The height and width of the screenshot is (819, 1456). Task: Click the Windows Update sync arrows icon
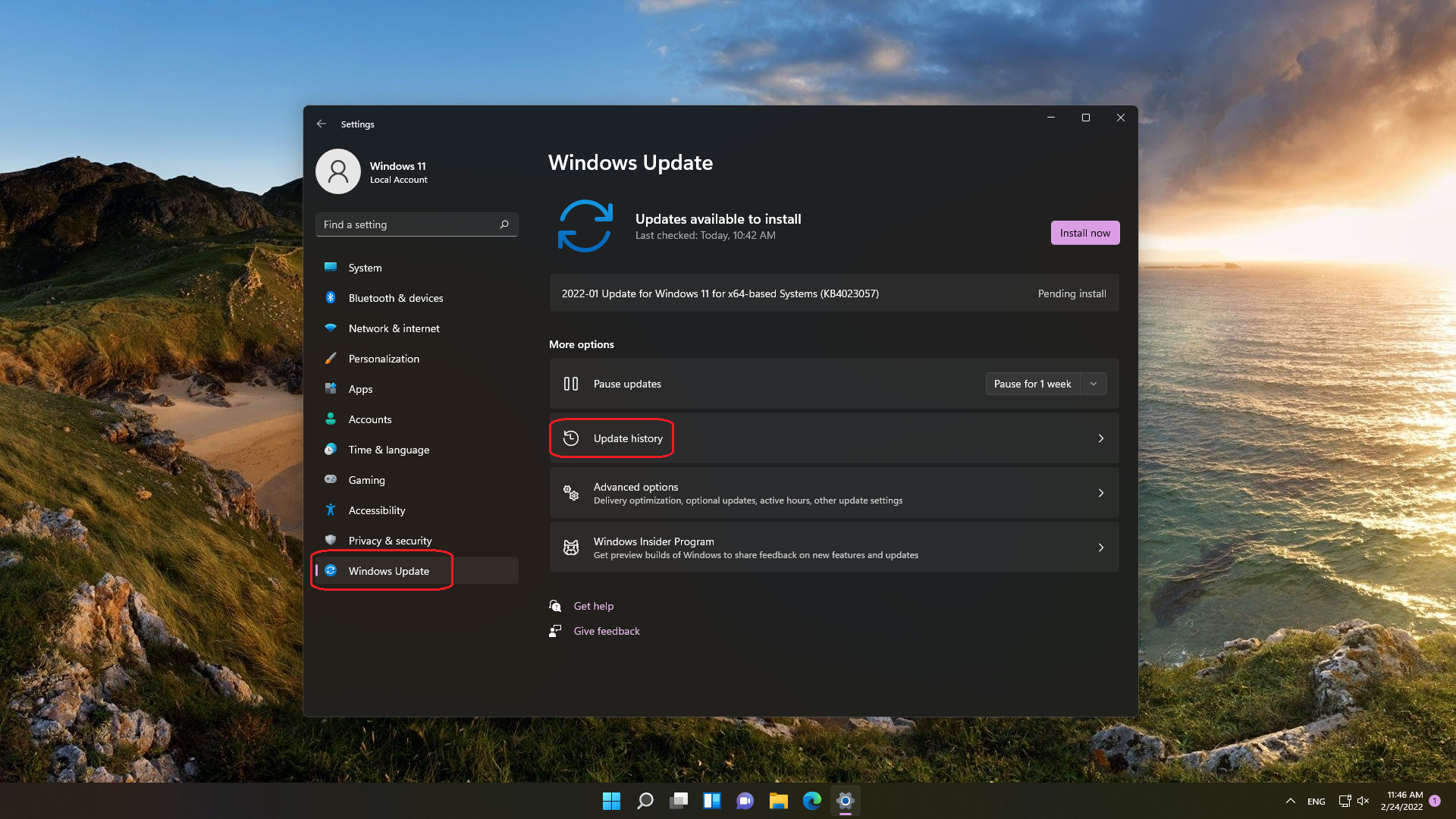585,226
